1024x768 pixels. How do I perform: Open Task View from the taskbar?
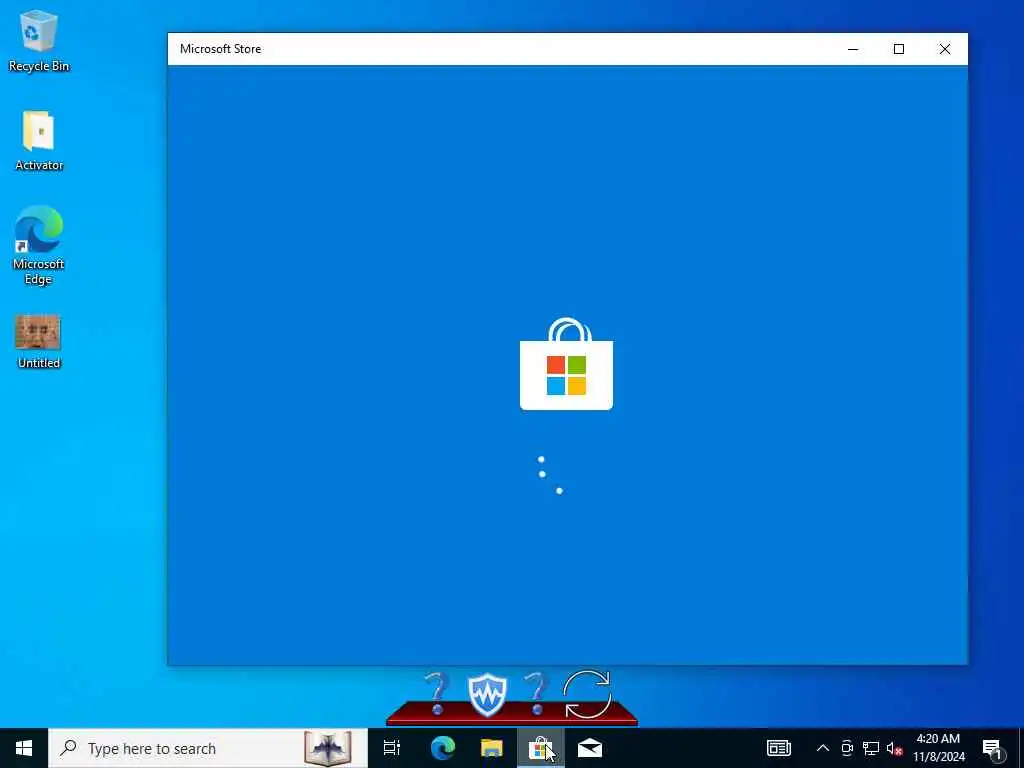click(x=392, y=748)
